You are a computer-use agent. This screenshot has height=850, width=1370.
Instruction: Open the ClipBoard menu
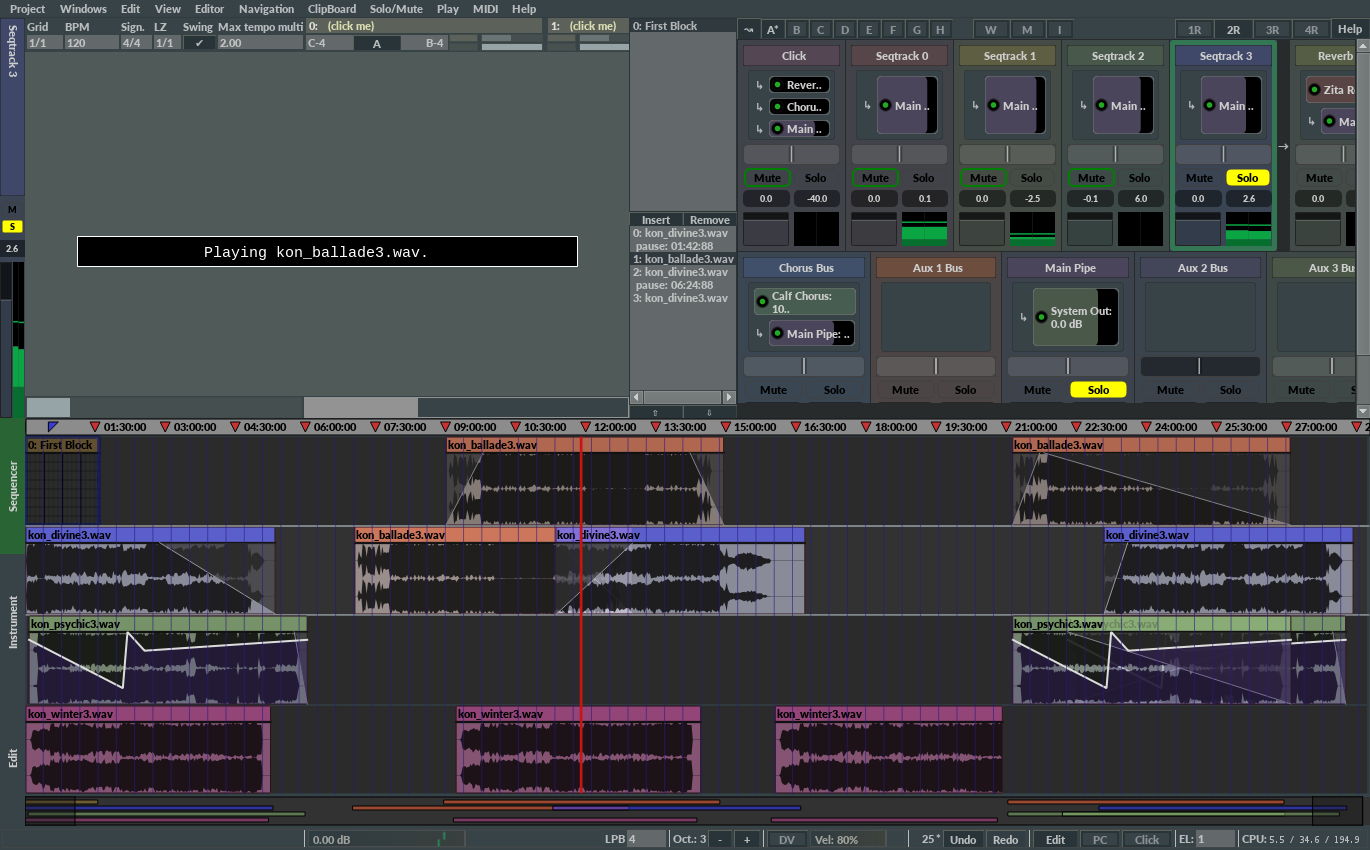click(332, 9)
